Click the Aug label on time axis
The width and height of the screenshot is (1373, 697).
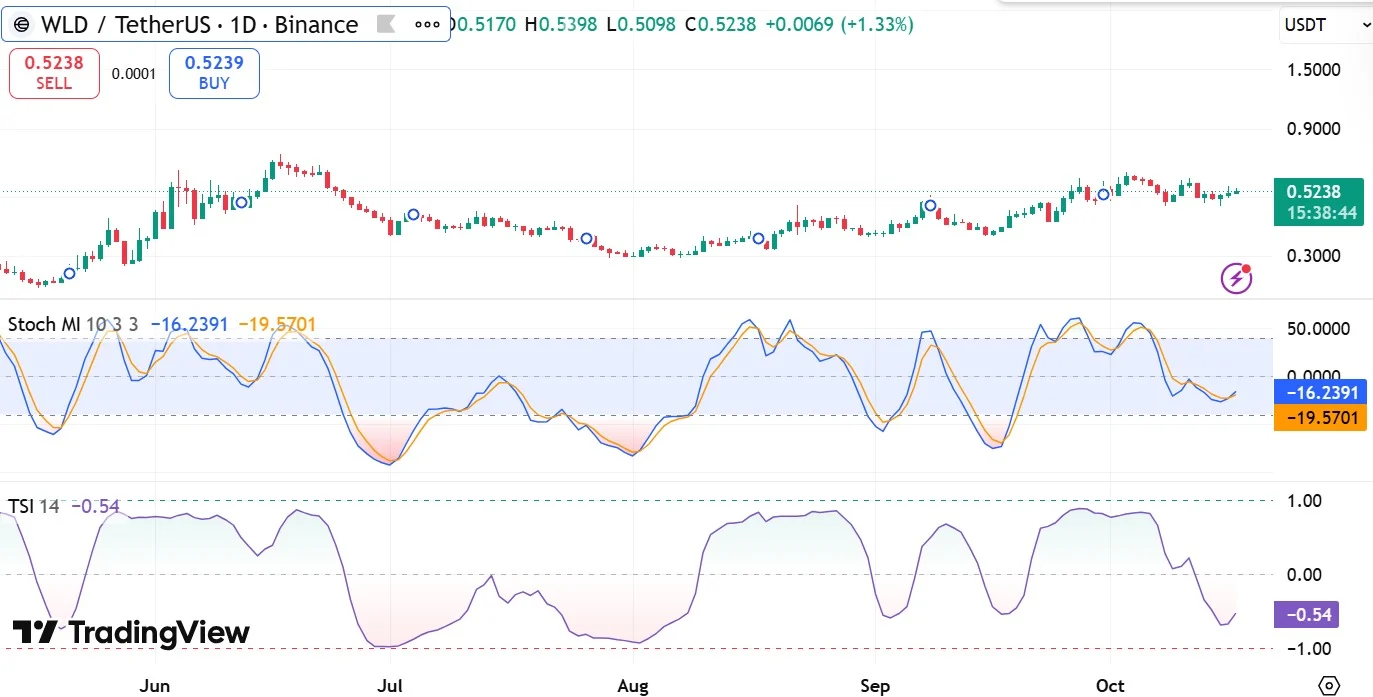click(x=633, y=686)
